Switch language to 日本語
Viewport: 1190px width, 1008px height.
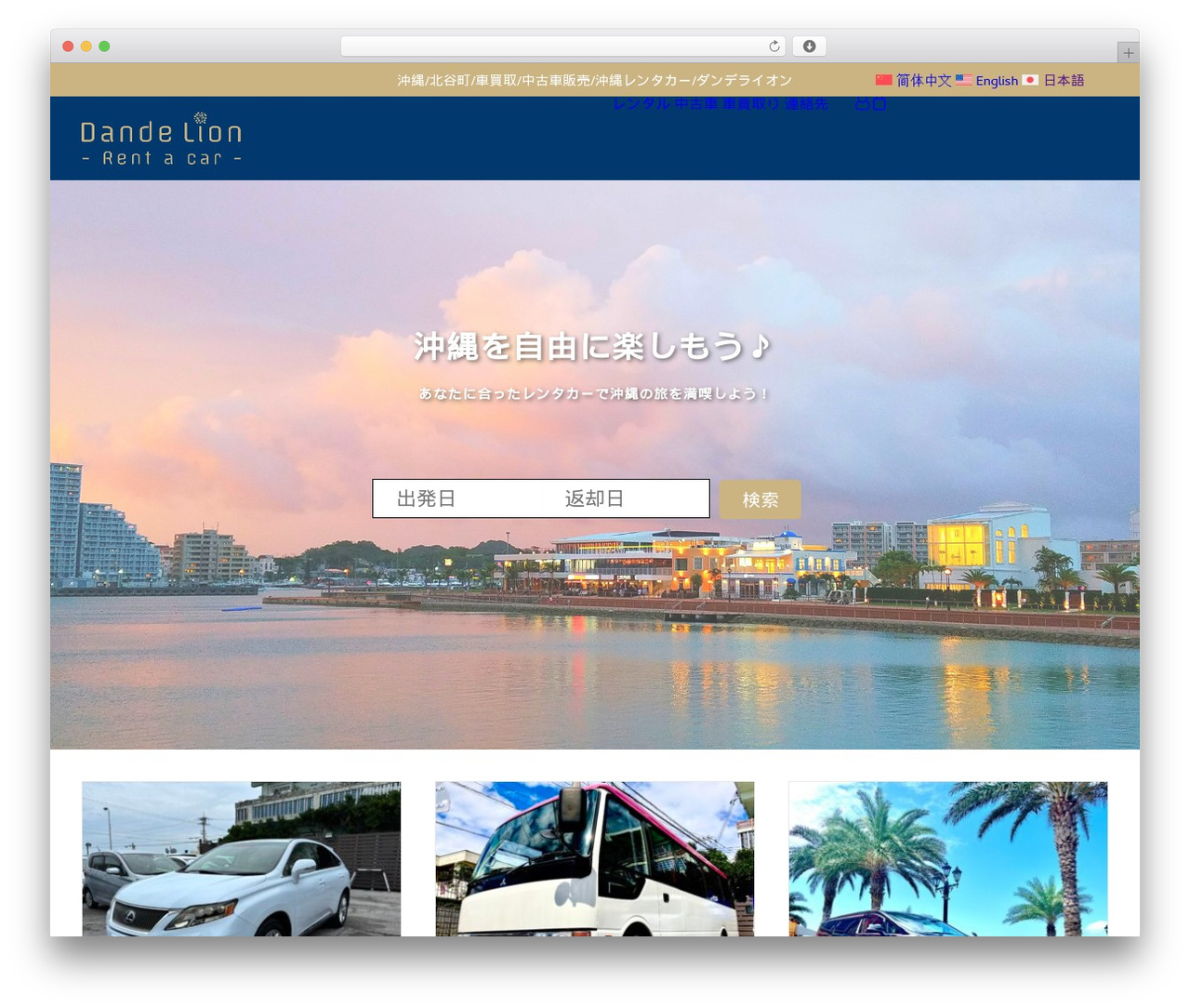point(1064,80)
